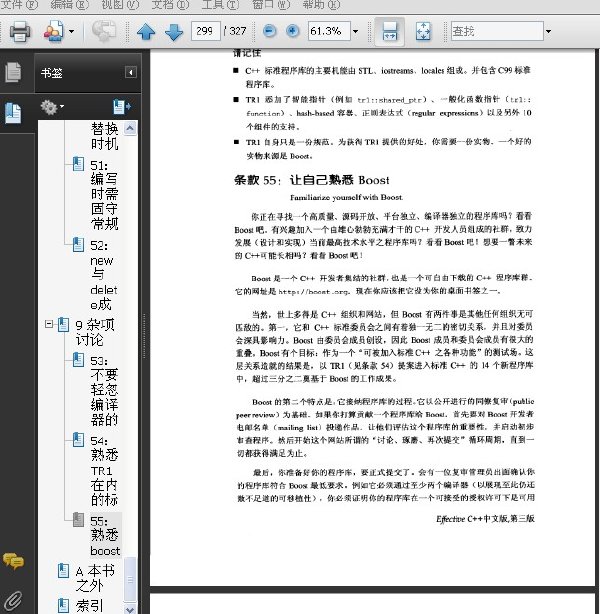This screenshot has height=614, width=600.
Task: Click total page count text 327
Action: point(237,31)
